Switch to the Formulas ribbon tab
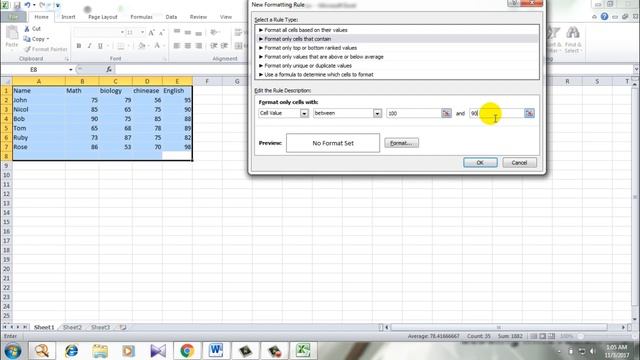640x360 pixels. point(141,17)
